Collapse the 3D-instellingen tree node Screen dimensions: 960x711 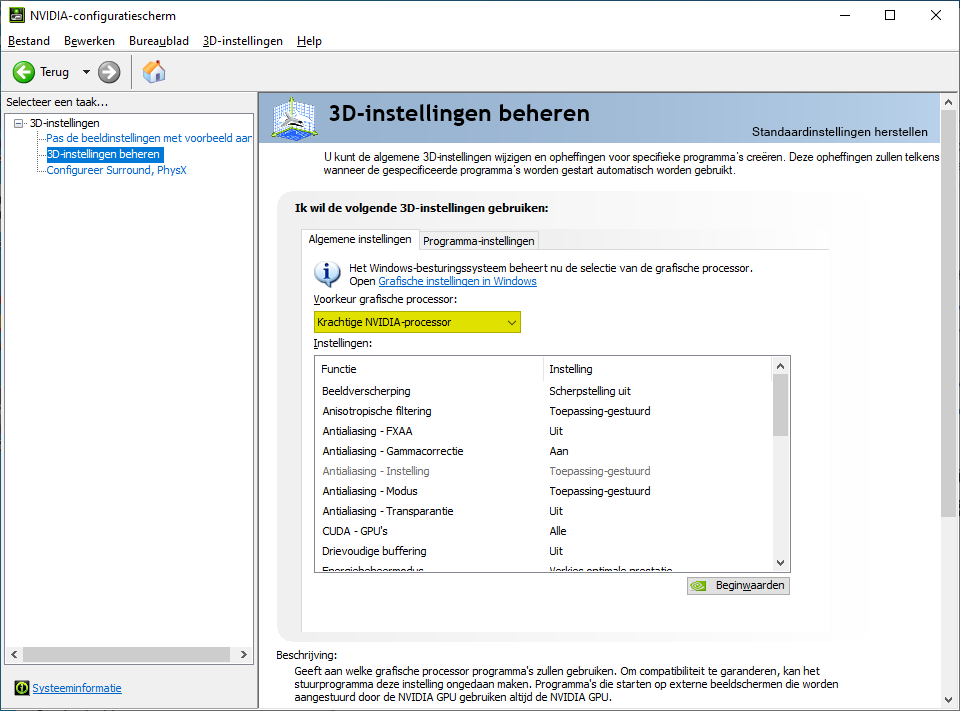point(18,123)
